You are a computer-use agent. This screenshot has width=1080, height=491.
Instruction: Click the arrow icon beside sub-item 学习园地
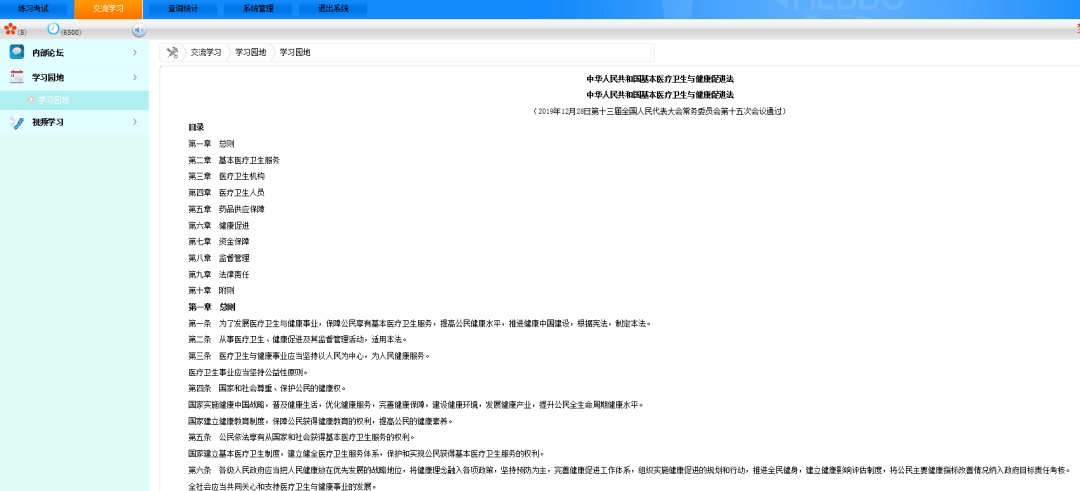click(x=32, y=100)
